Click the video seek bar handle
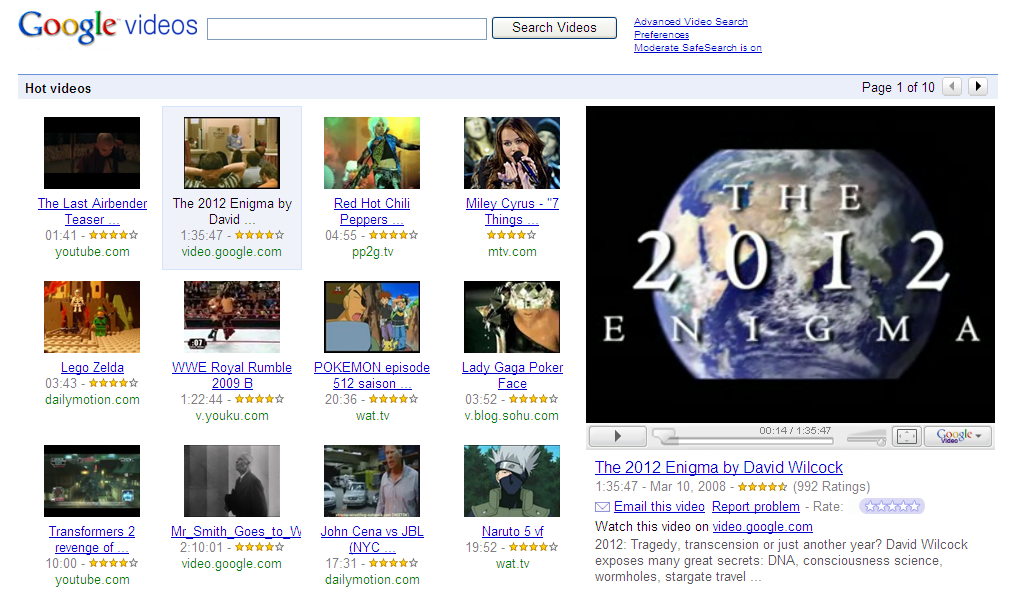Image resolution: width=1015 pixels, height=595 pixels. click(665, 437)
